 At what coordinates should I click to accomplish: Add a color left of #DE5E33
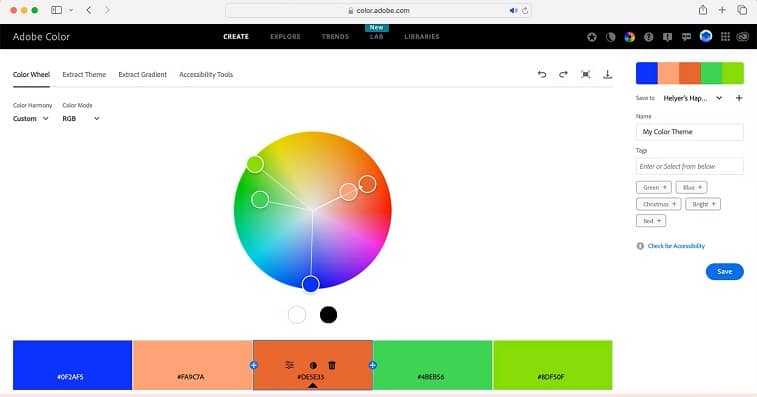pos(253,365)
